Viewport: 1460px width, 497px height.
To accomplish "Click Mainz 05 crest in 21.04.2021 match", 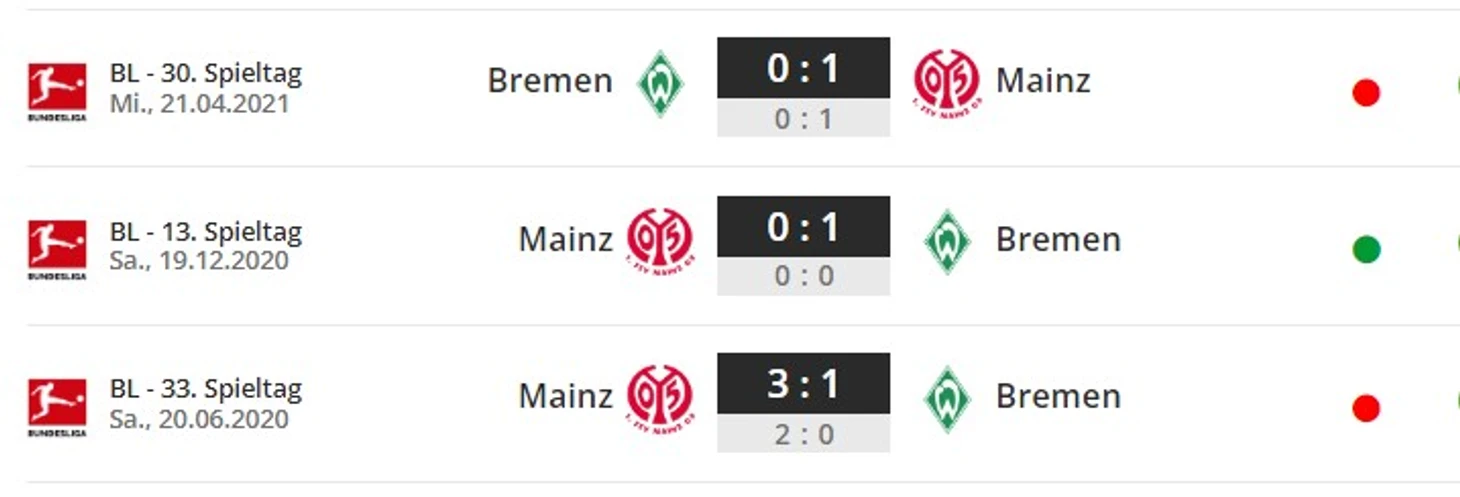I will (946, 82).
